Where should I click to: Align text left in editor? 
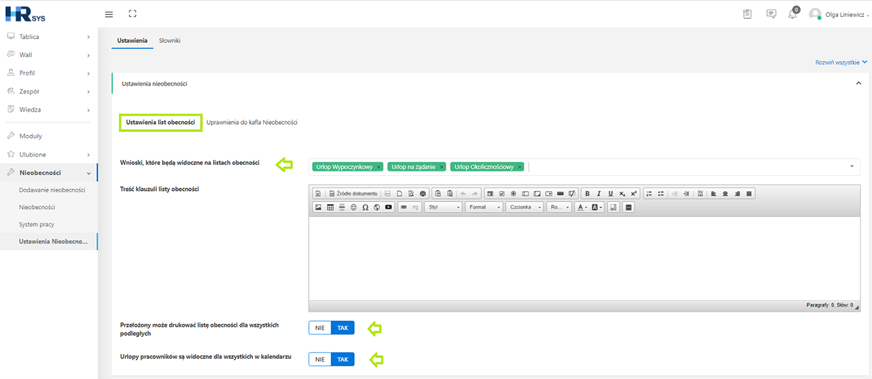click(714, 193)
